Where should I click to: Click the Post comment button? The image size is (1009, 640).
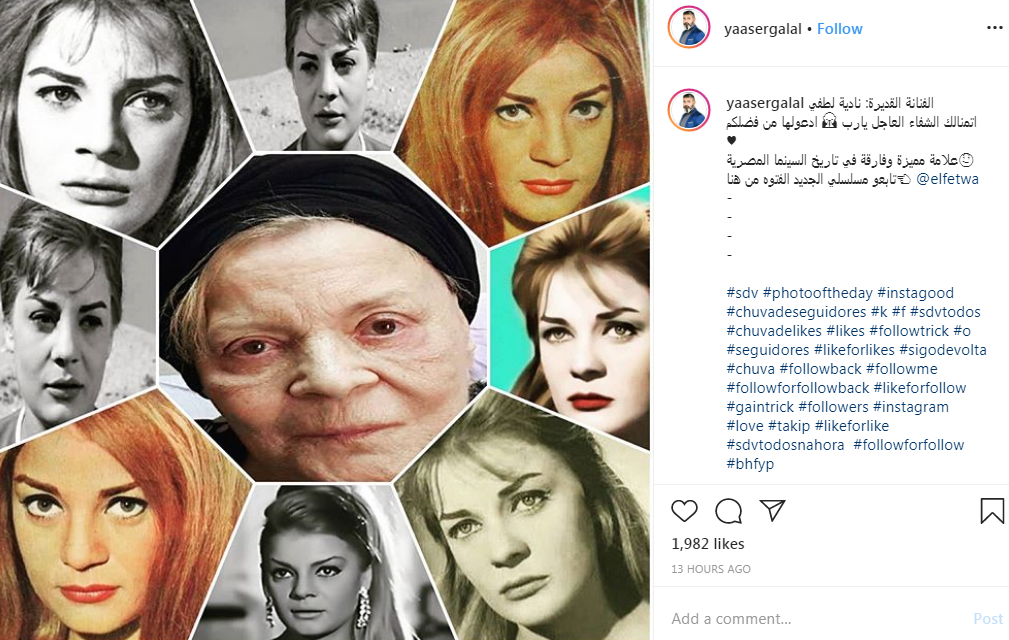tap(988, 619)
